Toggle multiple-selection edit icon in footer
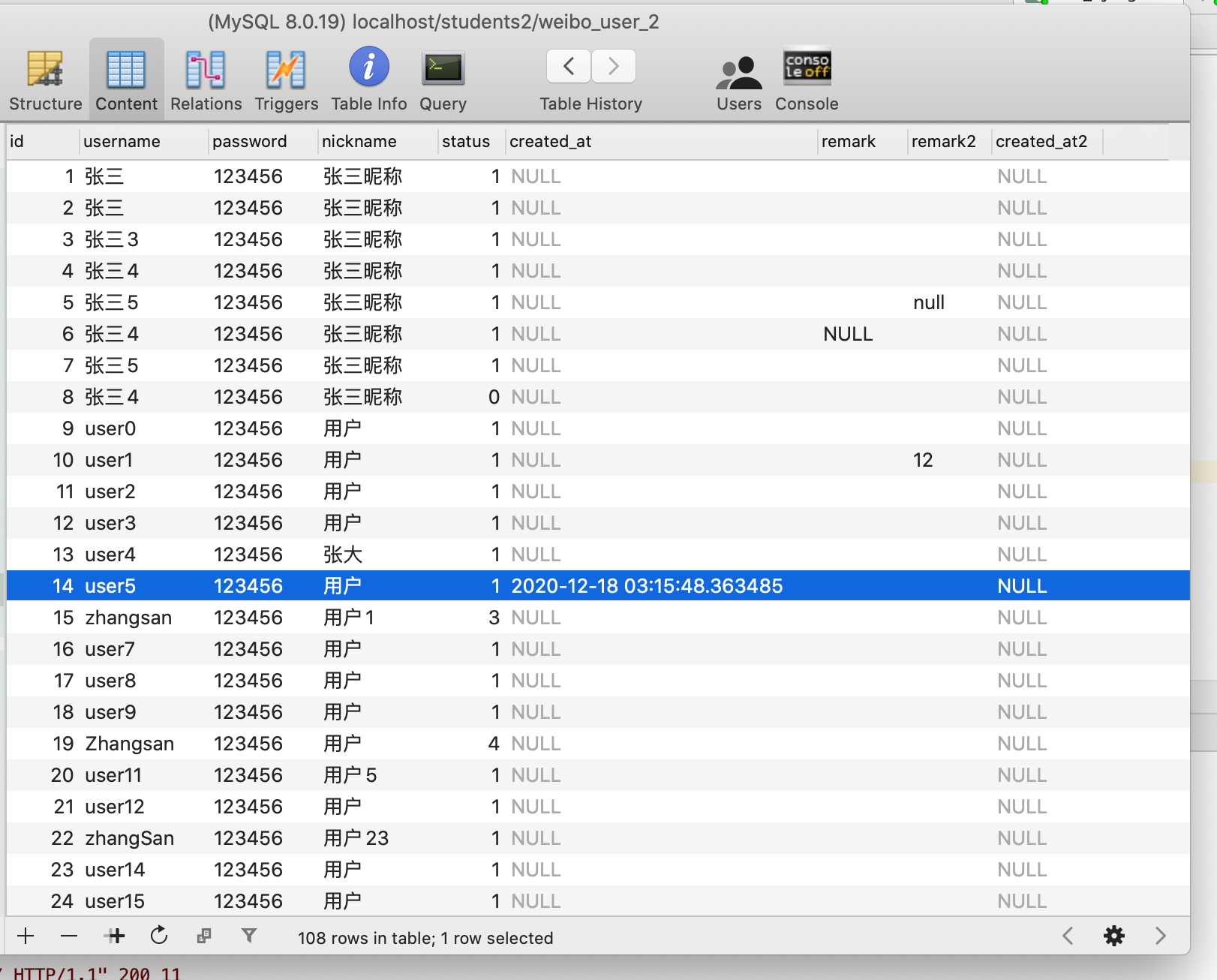Screen dimensions: 1217x980 pos(203,936)
